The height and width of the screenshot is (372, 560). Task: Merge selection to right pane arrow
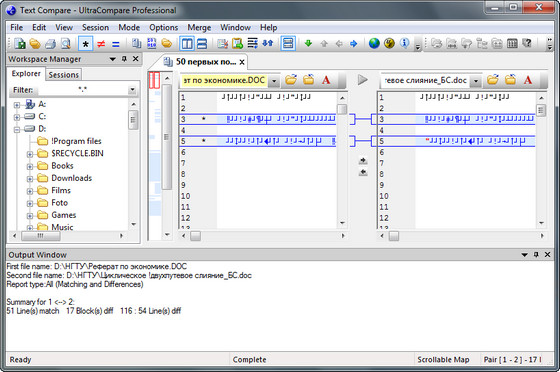pos(363,161)
